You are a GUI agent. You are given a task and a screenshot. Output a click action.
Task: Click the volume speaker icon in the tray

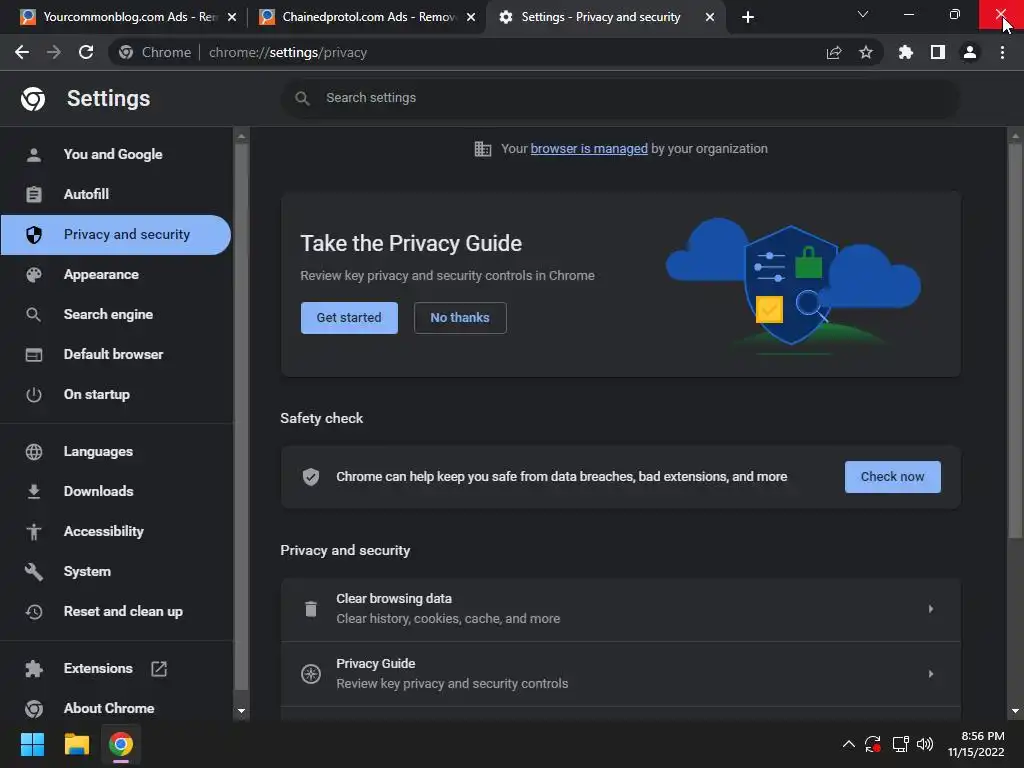tap(925, 744)
